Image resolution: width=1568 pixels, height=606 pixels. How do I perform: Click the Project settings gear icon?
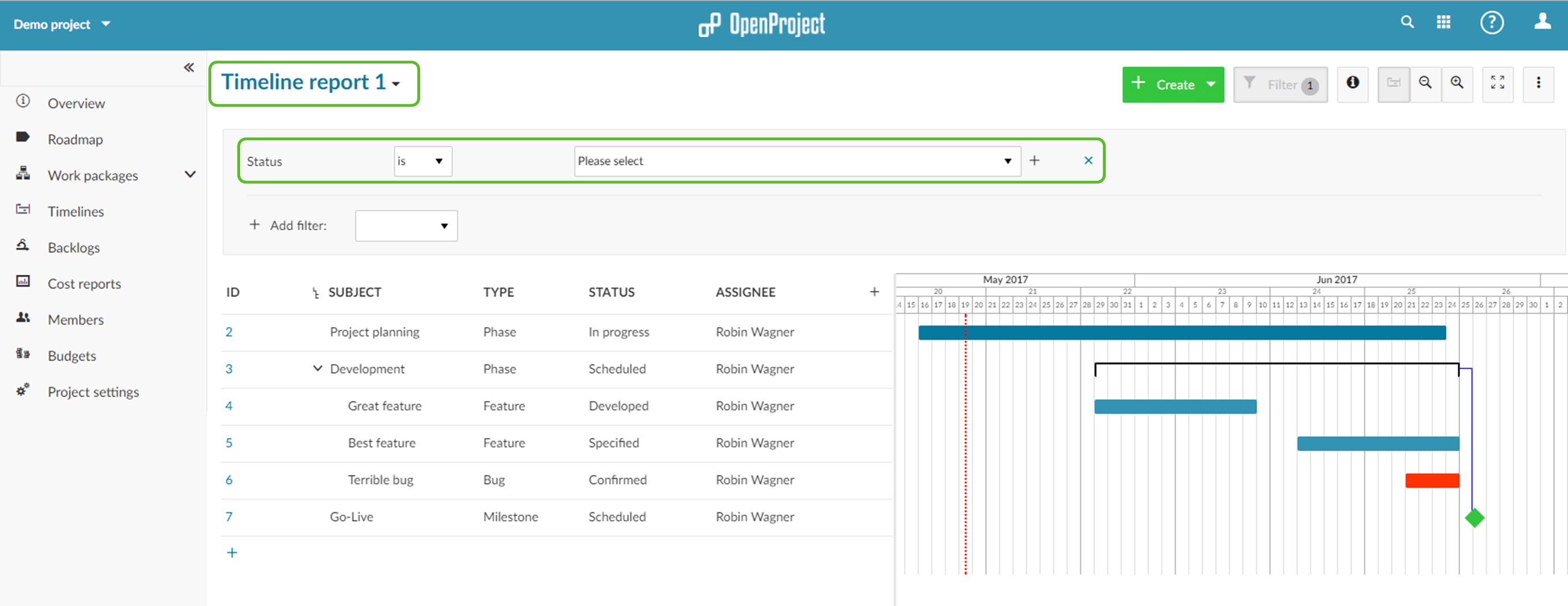click(23, 391)
